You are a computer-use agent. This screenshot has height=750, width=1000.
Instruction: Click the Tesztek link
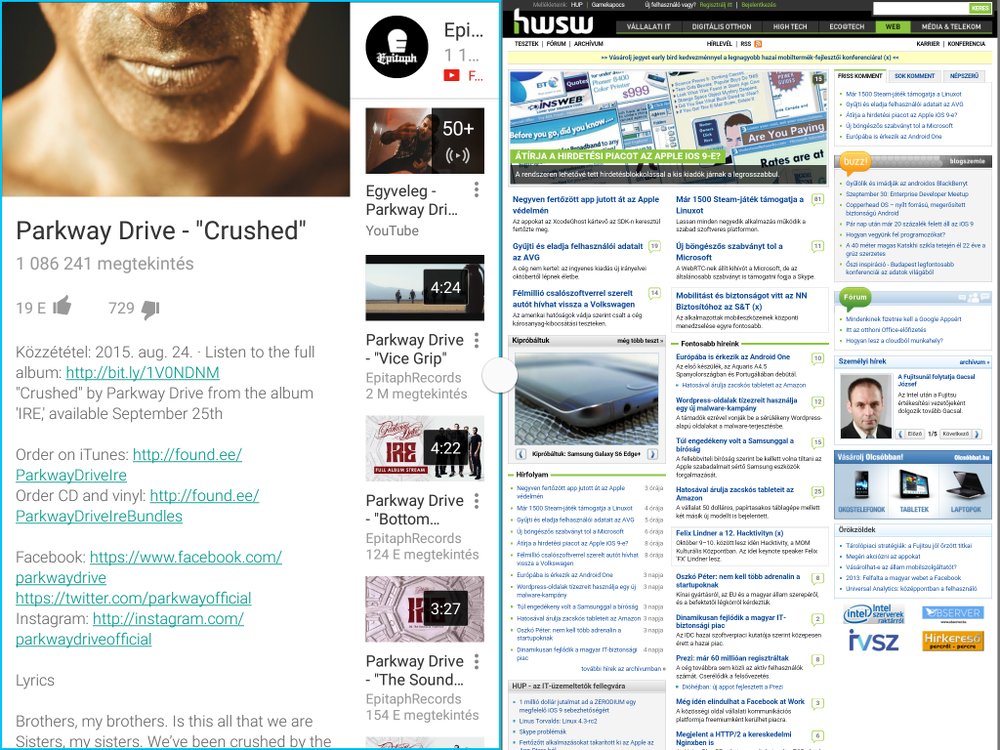pyautogui.click(x=526, y=44)
